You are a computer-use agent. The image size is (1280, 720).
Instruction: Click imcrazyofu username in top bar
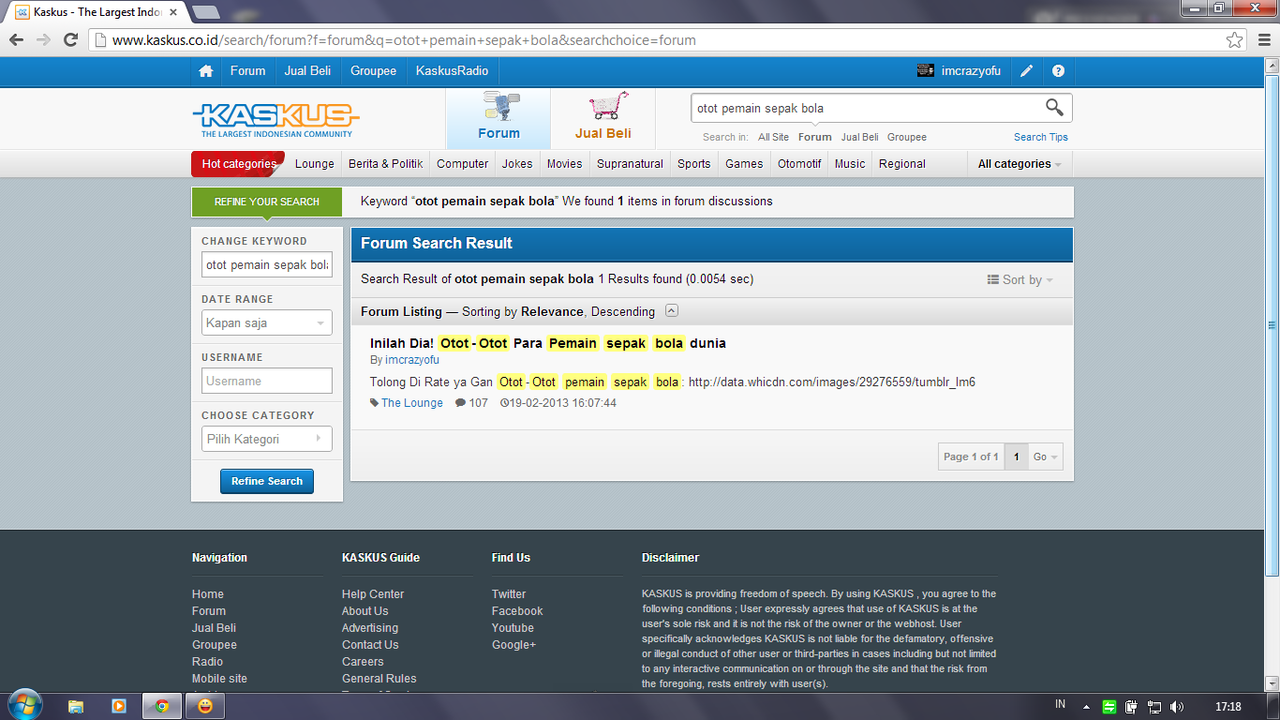coord(971,71)
